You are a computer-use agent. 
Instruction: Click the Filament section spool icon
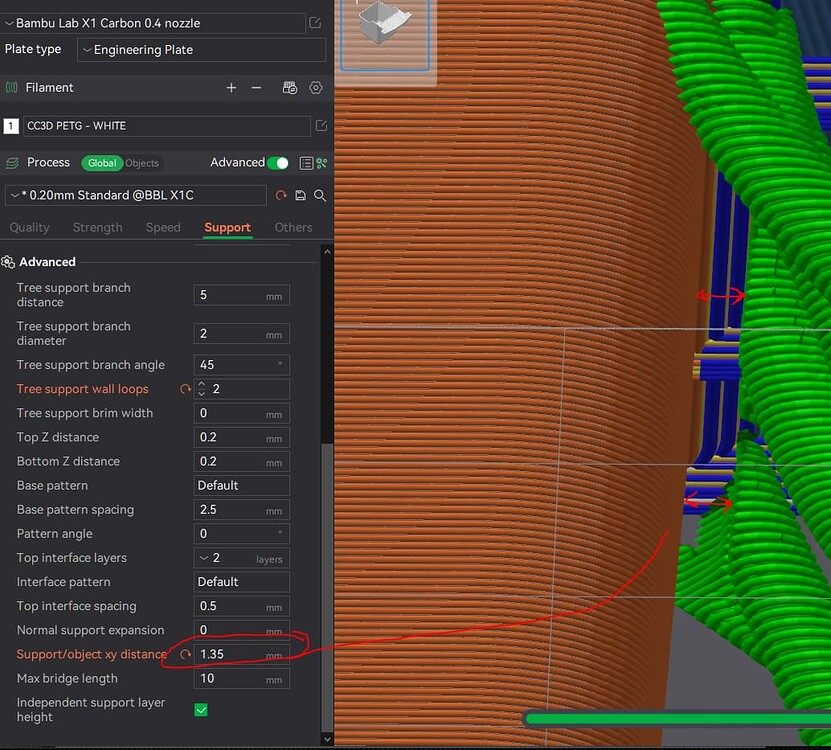(x=12, y=87)
